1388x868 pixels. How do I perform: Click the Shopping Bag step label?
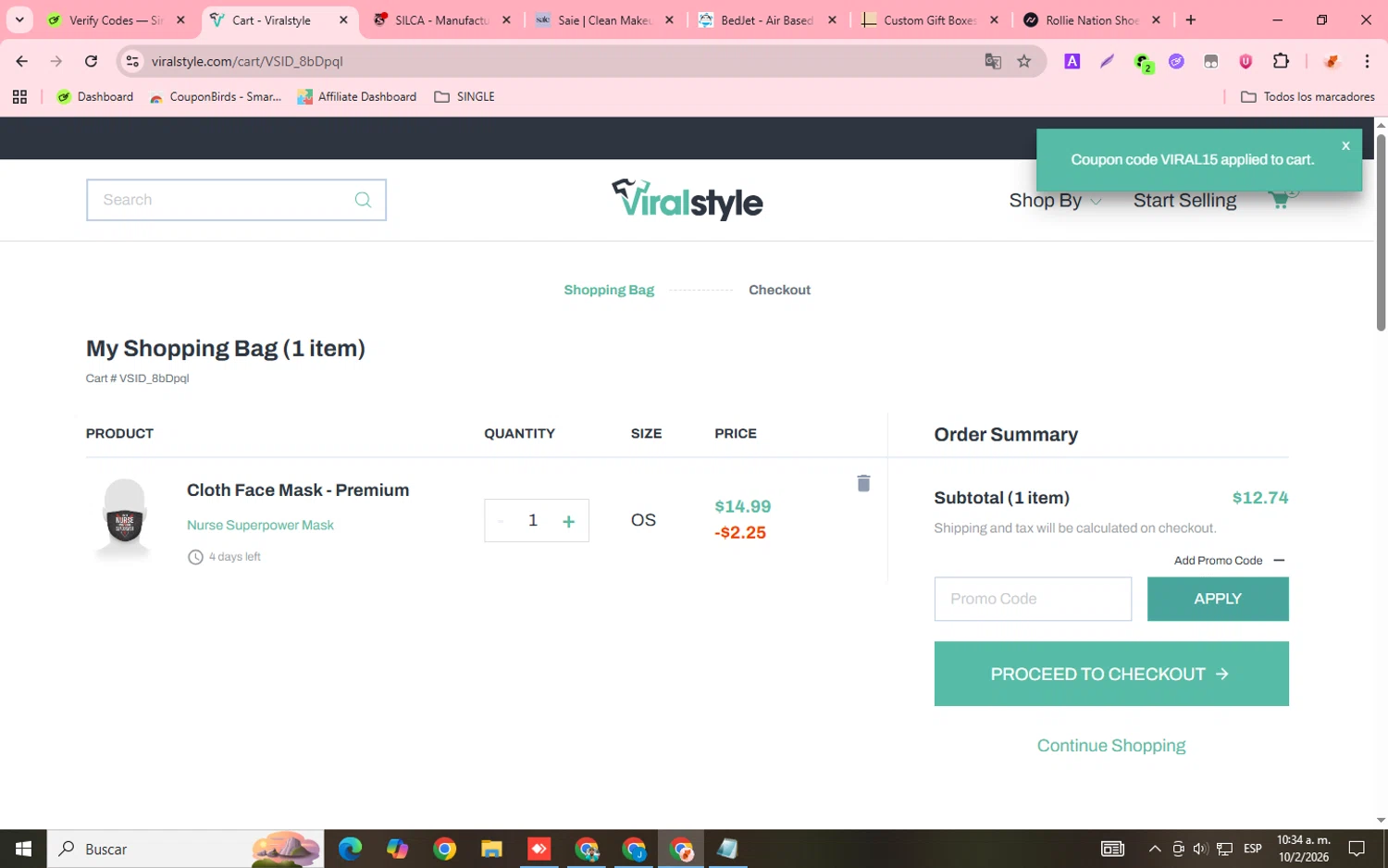point(609,290)
